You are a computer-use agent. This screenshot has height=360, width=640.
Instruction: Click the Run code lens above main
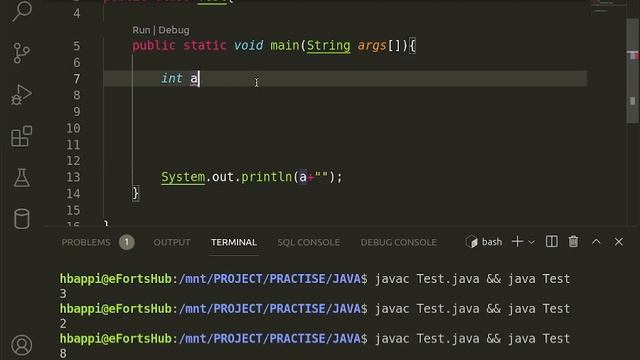141,30
